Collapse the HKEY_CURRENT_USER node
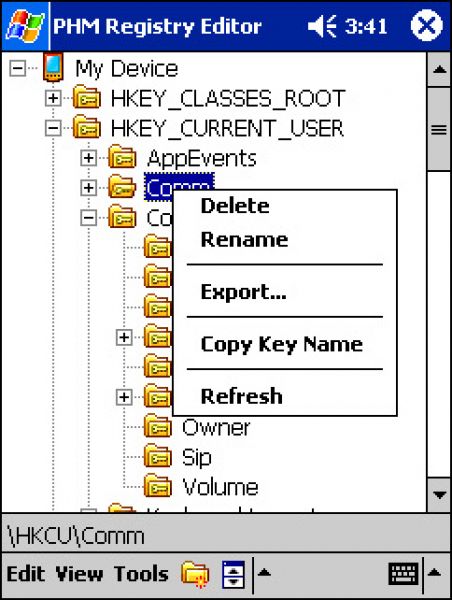452x600 pixels. (53, 128)
